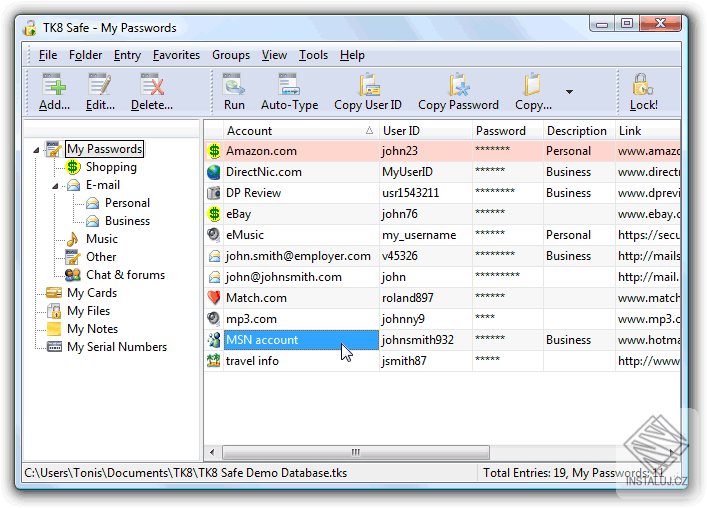Screen dimensions: 707x508
Task: Open the Groups menu
Action: (231, 55)
